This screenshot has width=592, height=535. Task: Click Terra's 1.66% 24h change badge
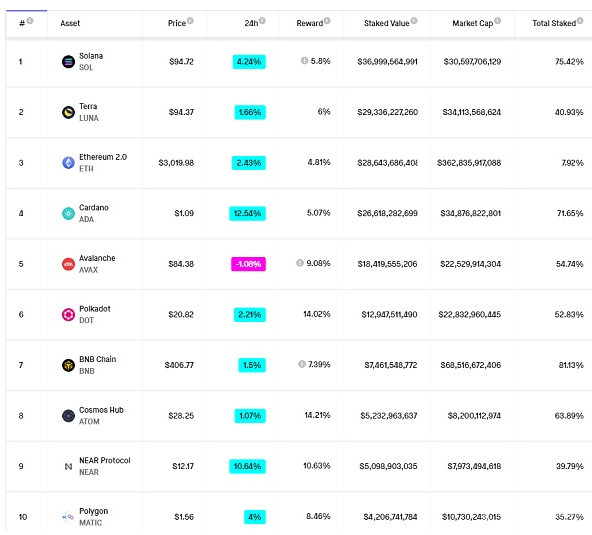tap(250, 112)
